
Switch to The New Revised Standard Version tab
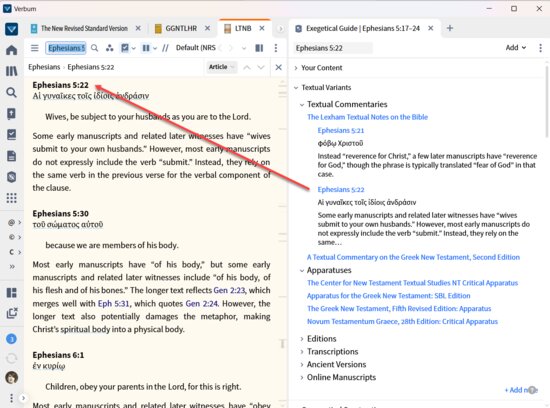[84, 28]
